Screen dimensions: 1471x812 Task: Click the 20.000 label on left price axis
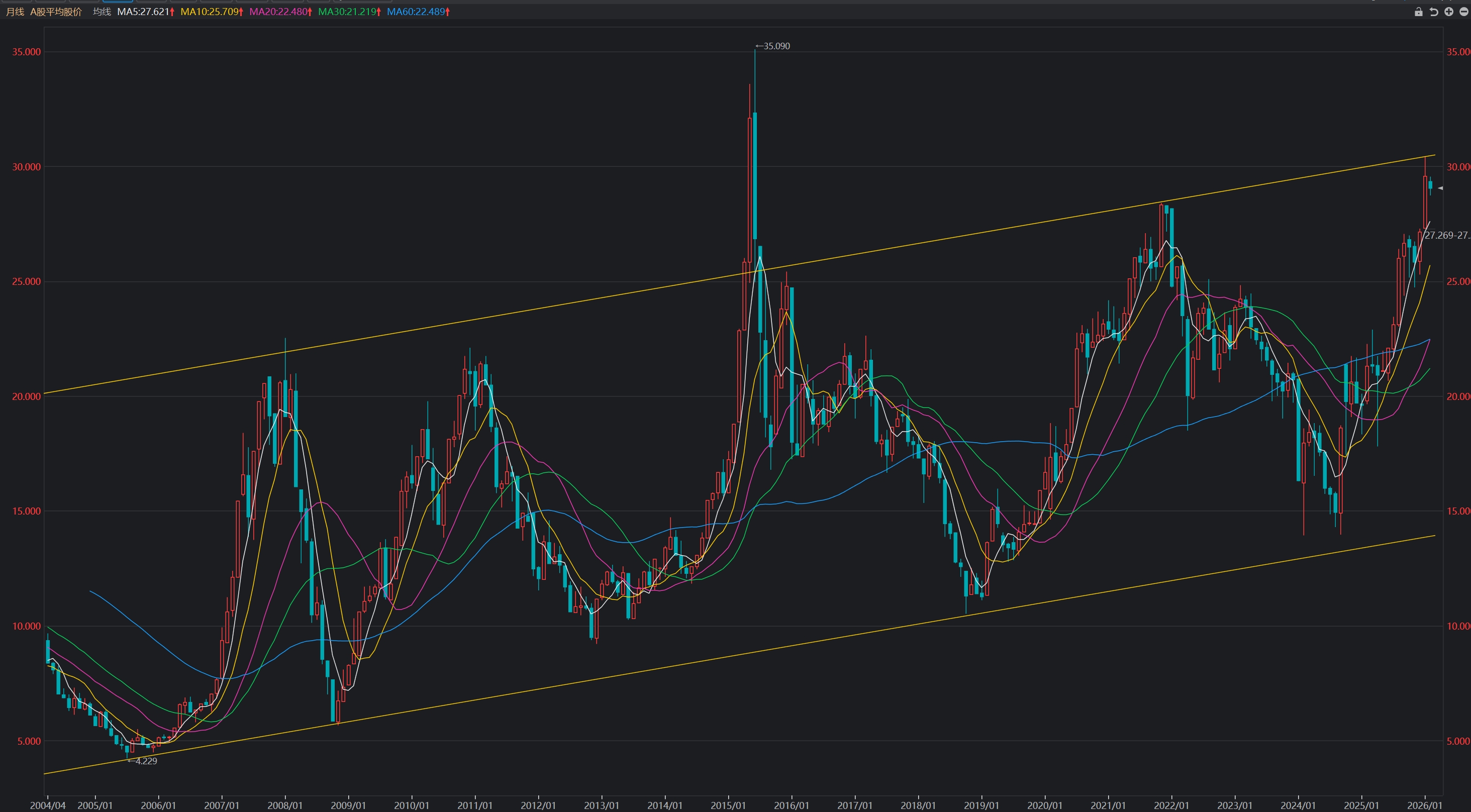point(26,396)
